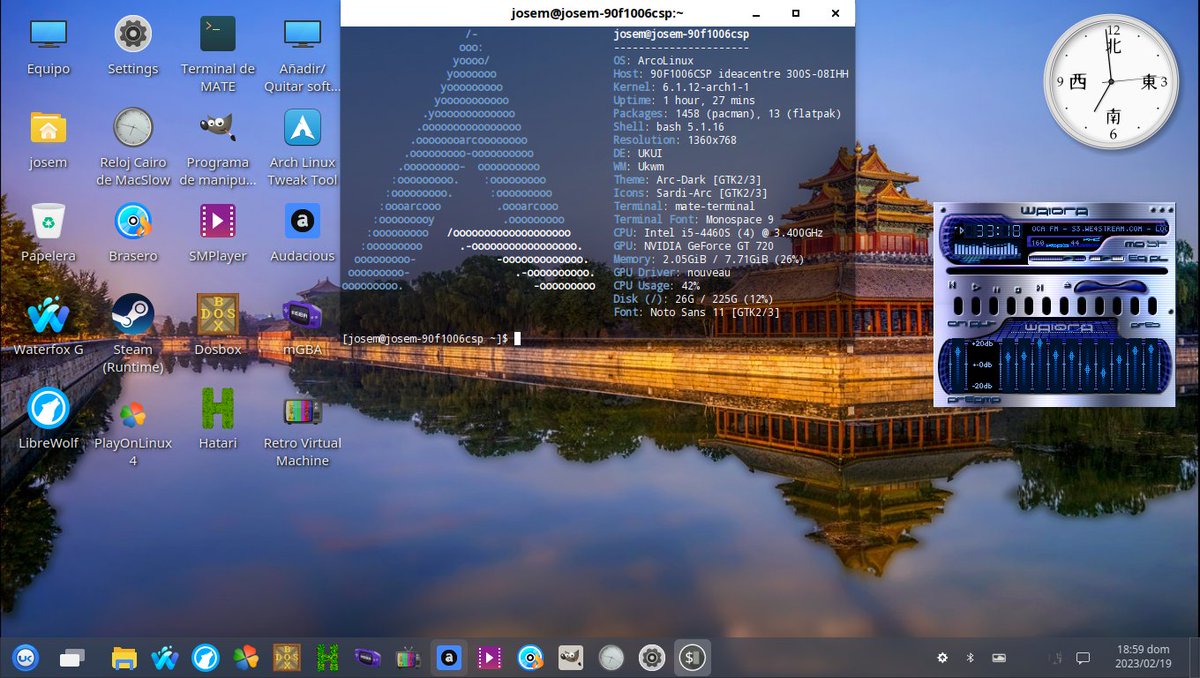1200x678 pixels.
Task: Launch Hatari from the desktop
Action: (218, 420)
